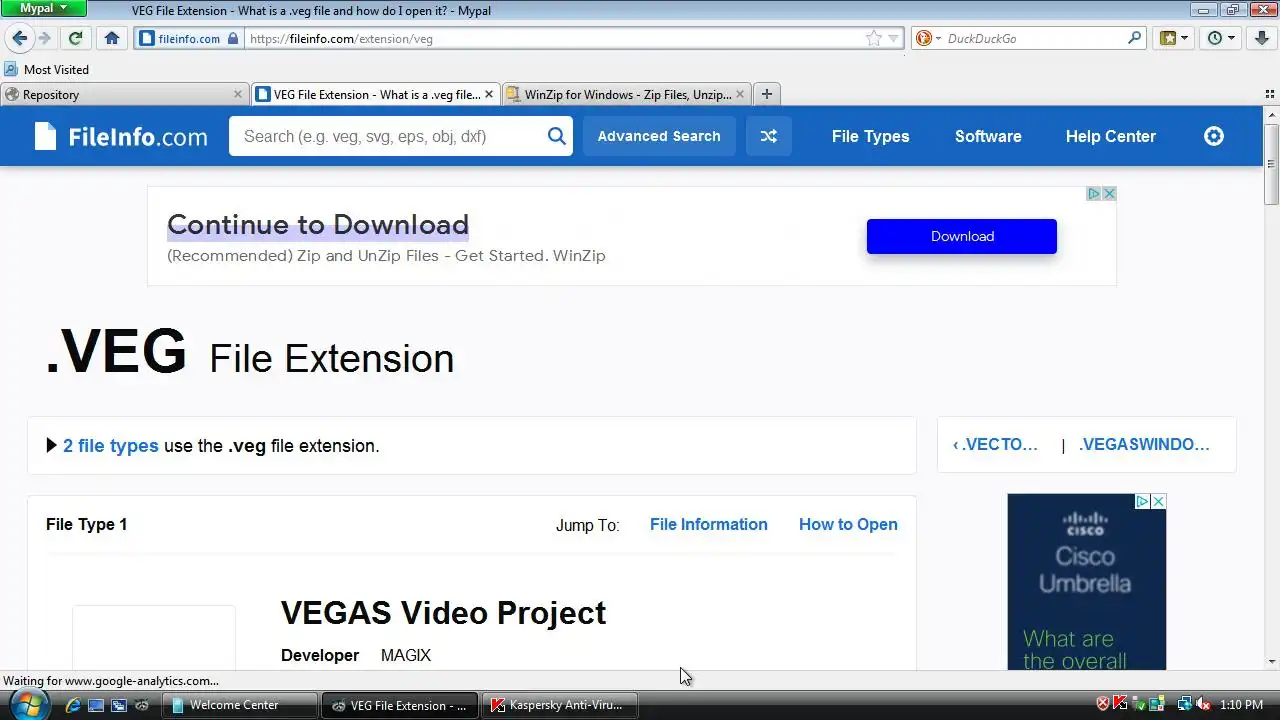This screenshot has width=1280, height=720.
Task: Go forward one page
Action: 44,38
